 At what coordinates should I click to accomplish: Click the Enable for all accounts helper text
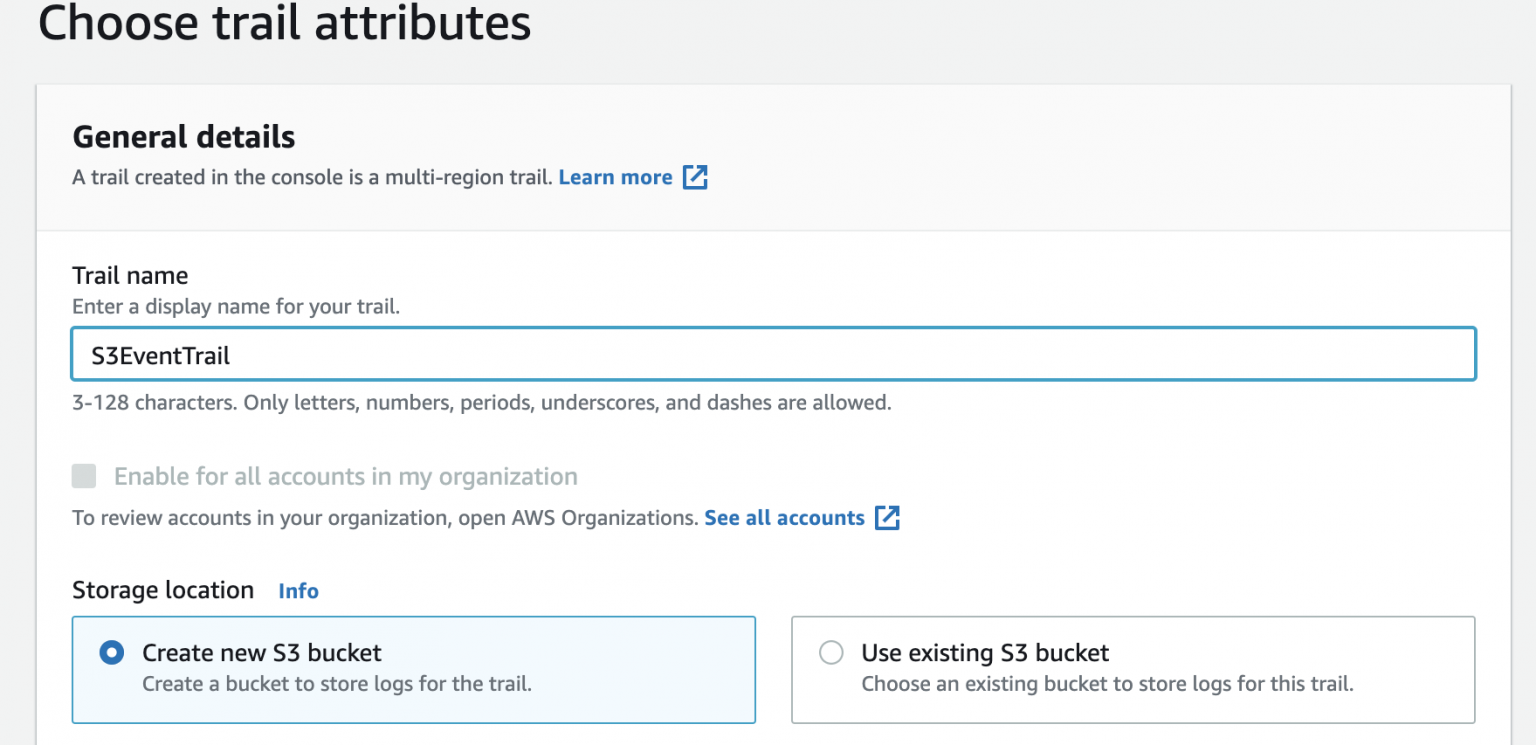click(385, 518)
